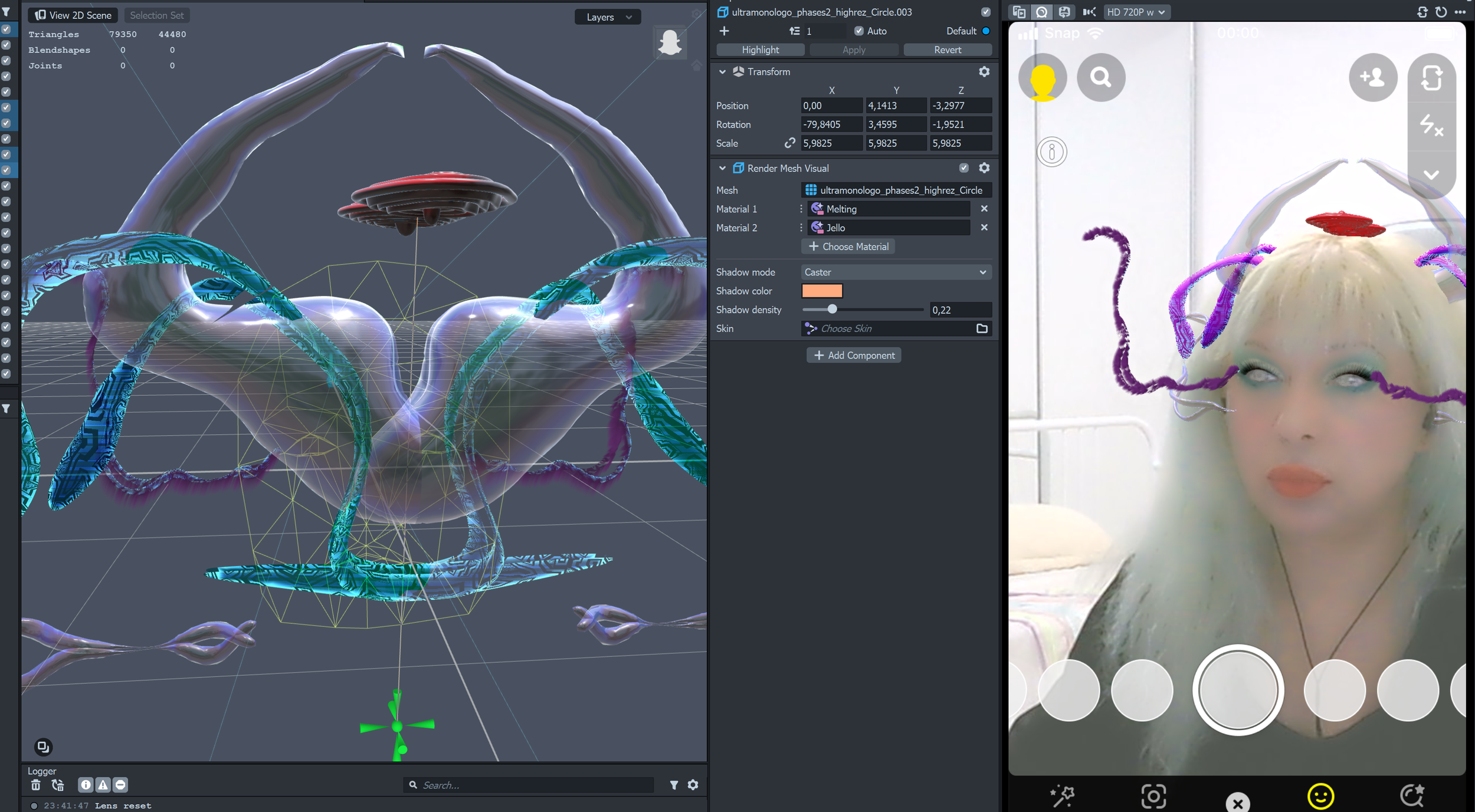Image resolution: width=1475 pixels, height=812 pixels.
Task: Remove the Melting material
Action: [984, 209]
